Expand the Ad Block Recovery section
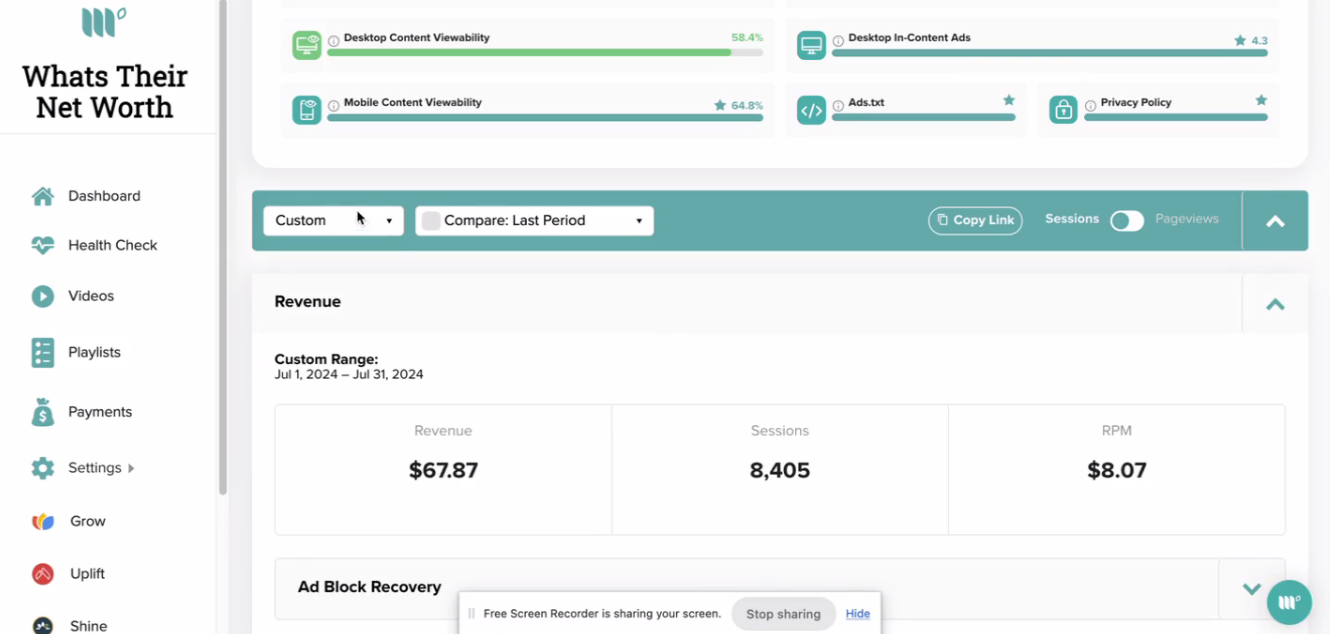Screen dimensions: 1330x634 click(1251, 589)
